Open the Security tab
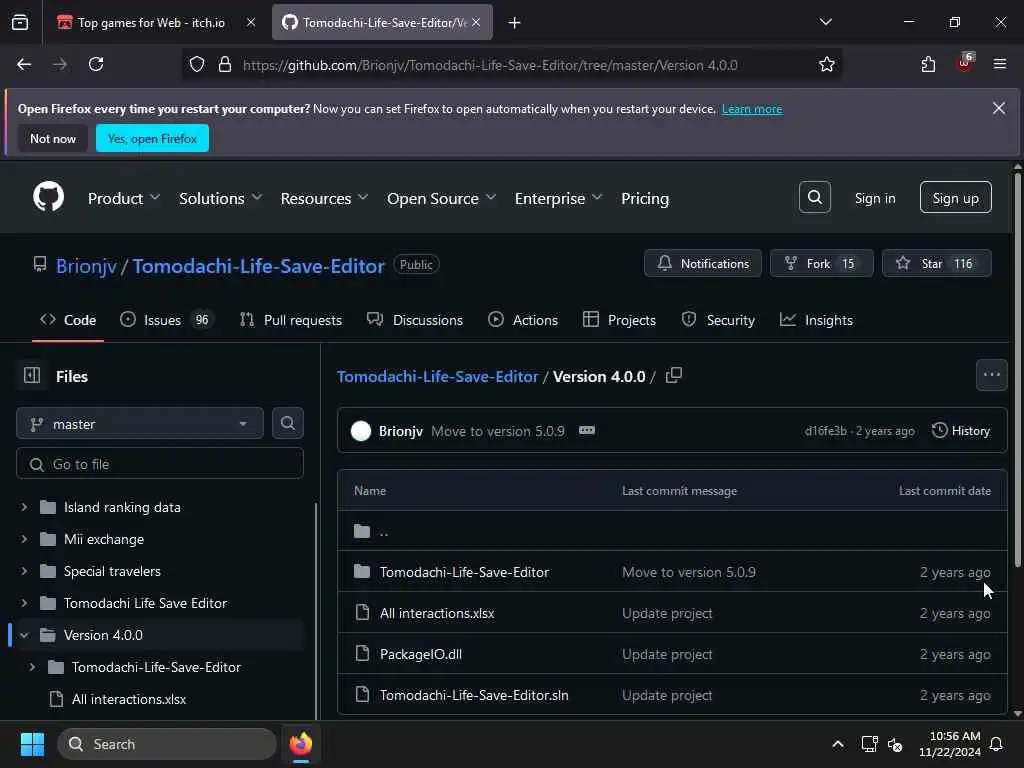1024x768 pixels. pos(718,320)
